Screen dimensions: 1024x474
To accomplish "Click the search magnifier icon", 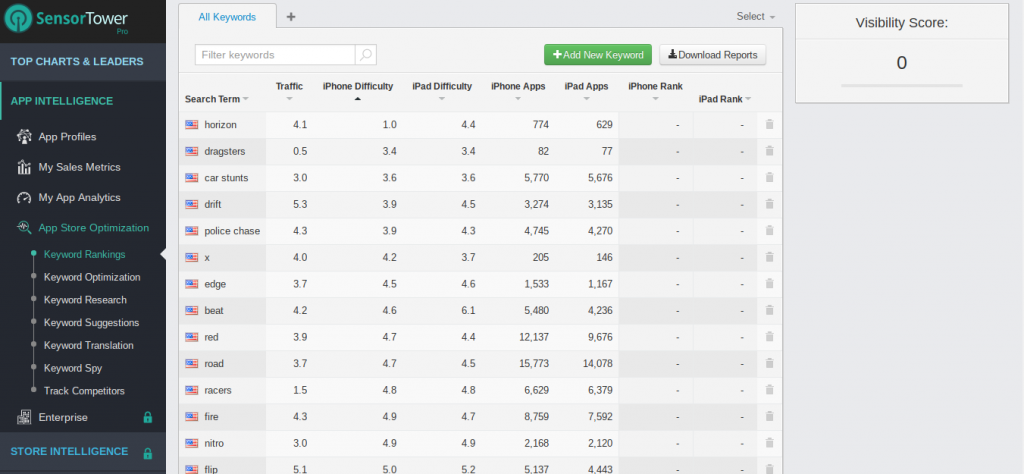I will pos(366,55).
